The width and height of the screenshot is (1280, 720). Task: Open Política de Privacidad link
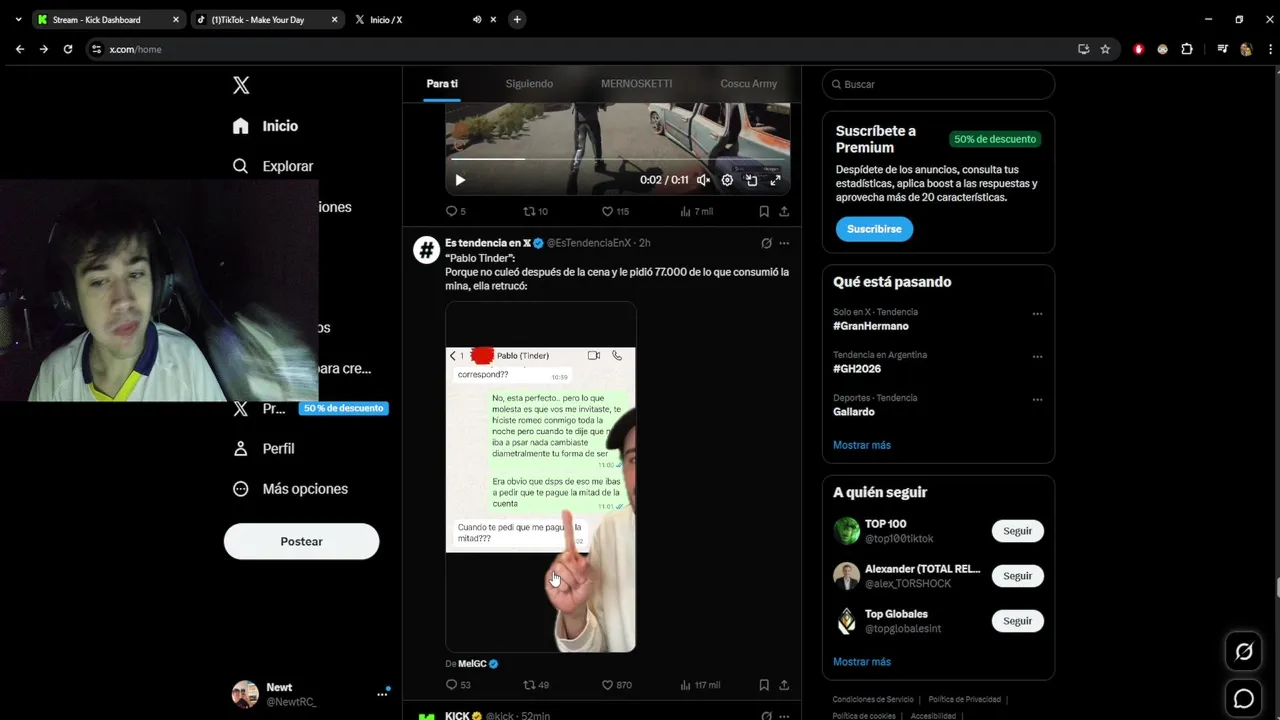964,699
